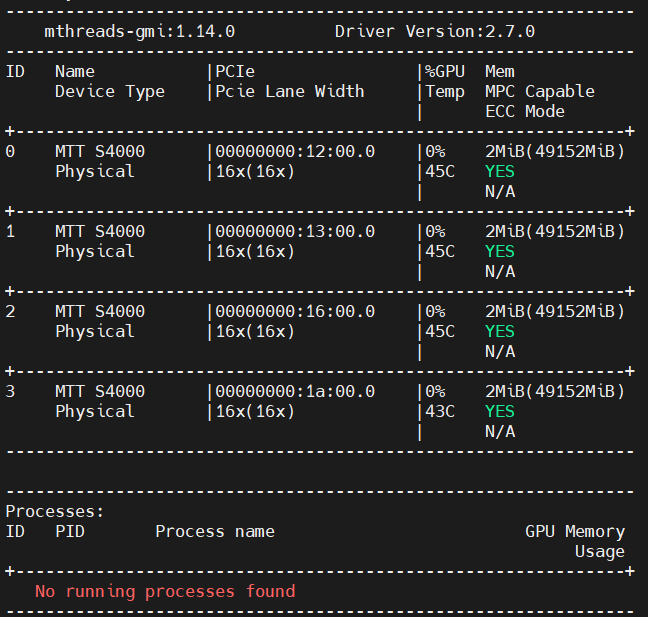Click the Process name column header
The width and height of the screenshot is (648, 617).
click(215, 531)
